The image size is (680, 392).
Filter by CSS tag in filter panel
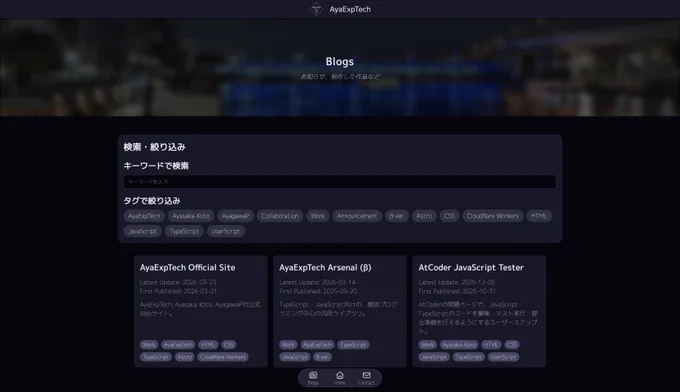449,216
